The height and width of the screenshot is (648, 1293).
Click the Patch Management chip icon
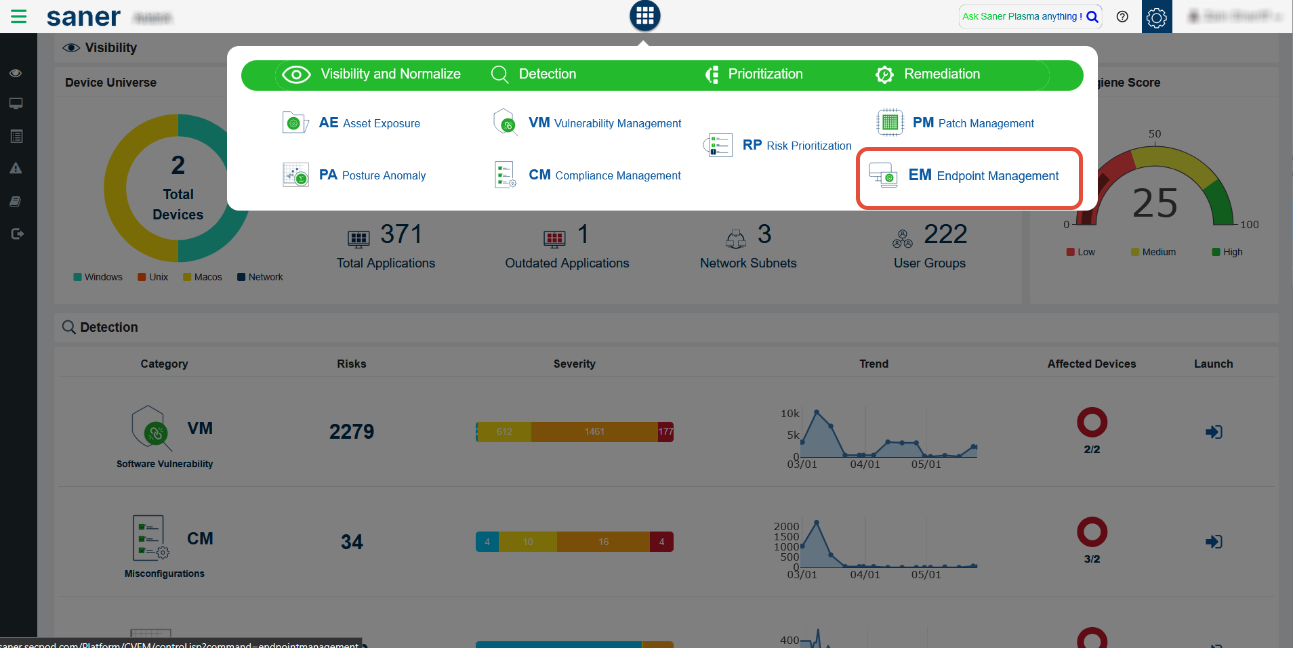click(x=890, y=123)
